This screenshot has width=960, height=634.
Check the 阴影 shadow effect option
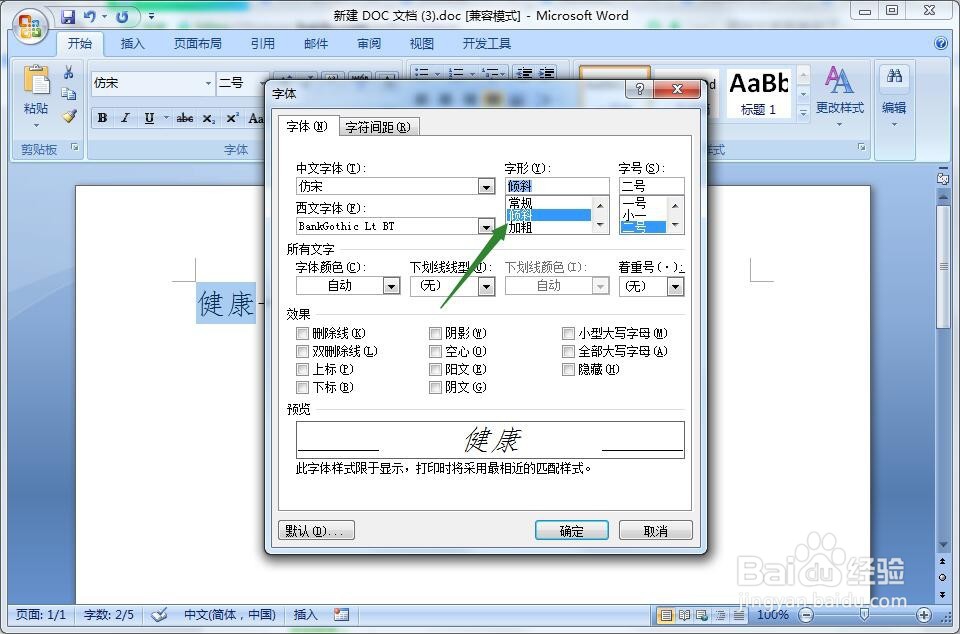(435, 333)
